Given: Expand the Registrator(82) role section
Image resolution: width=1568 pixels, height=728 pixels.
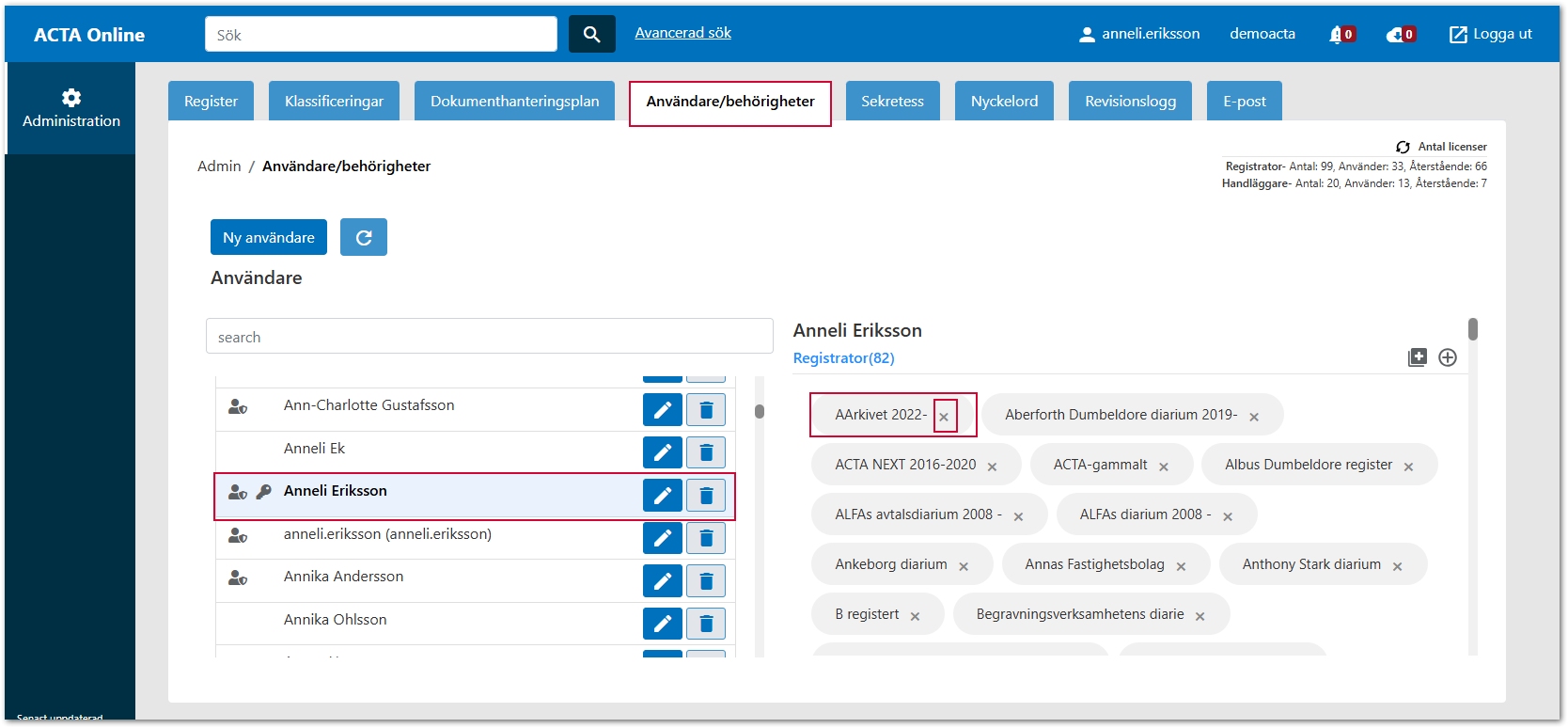Looking at the screenshot, I should click(x=843, y=358).
